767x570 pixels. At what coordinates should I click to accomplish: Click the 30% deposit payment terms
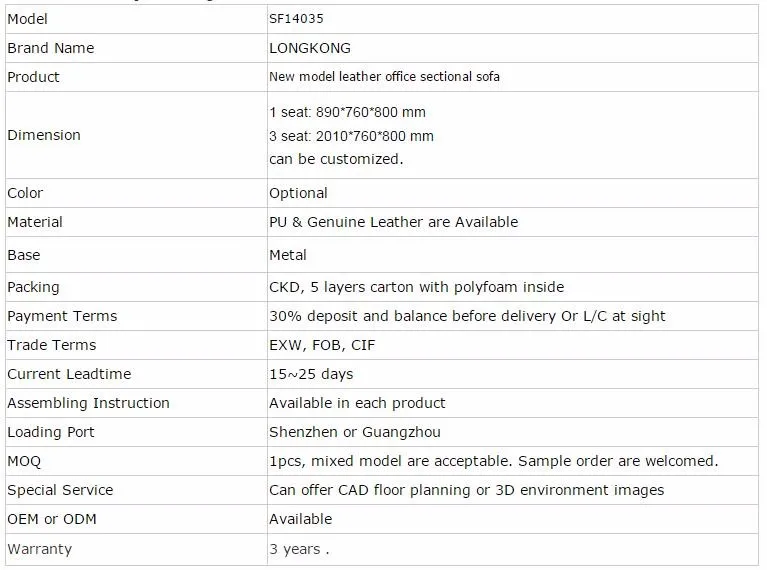point(467,316)
